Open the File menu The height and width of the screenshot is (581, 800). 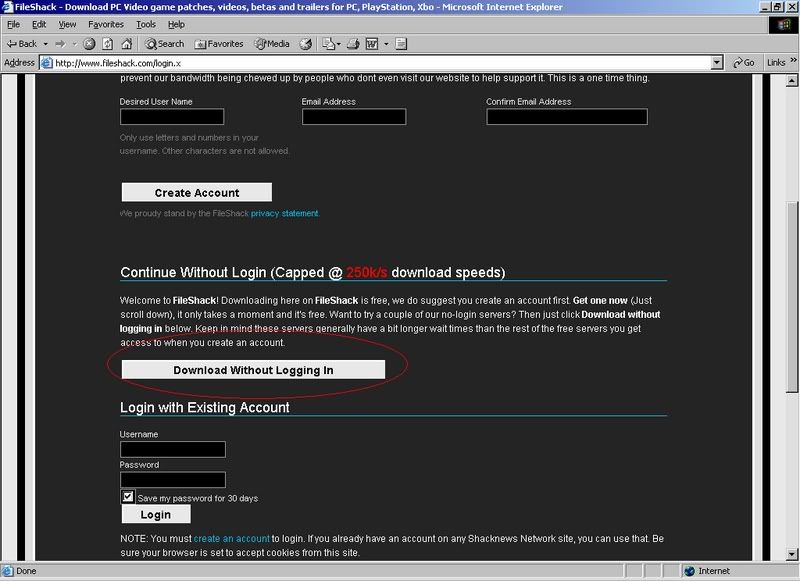[13, 24]
